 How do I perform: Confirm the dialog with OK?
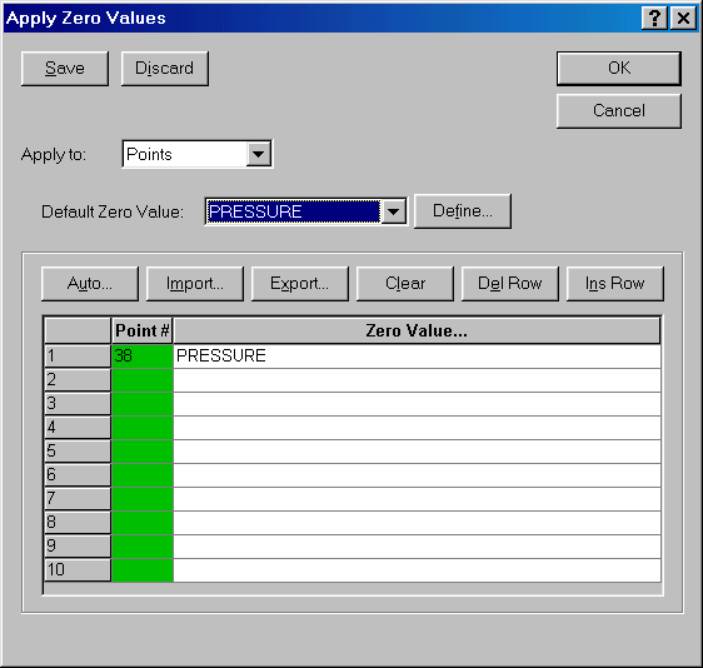(x=619, y=68)
